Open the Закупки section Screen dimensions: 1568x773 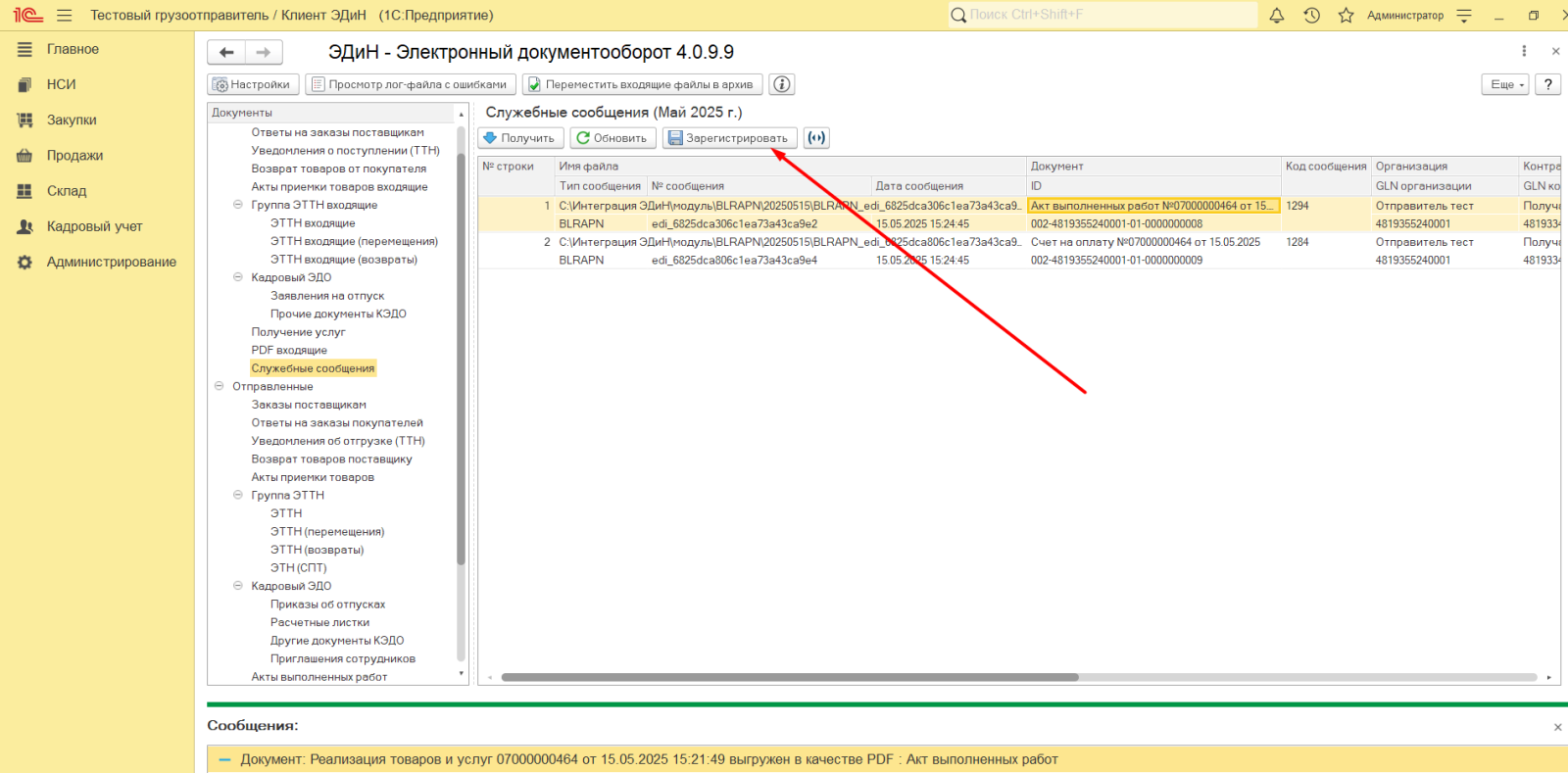72,120
